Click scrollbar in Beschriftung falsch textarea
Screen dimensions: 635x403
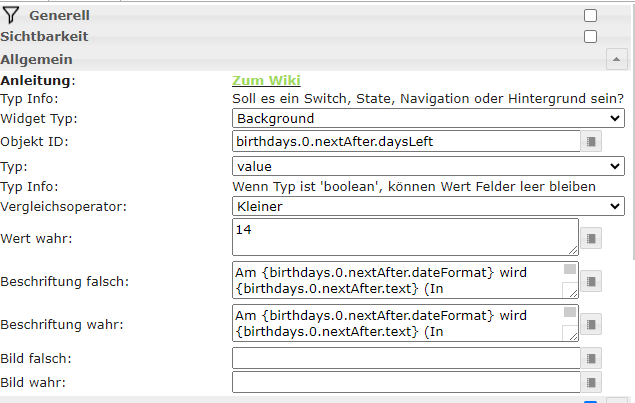coord(570,281)
